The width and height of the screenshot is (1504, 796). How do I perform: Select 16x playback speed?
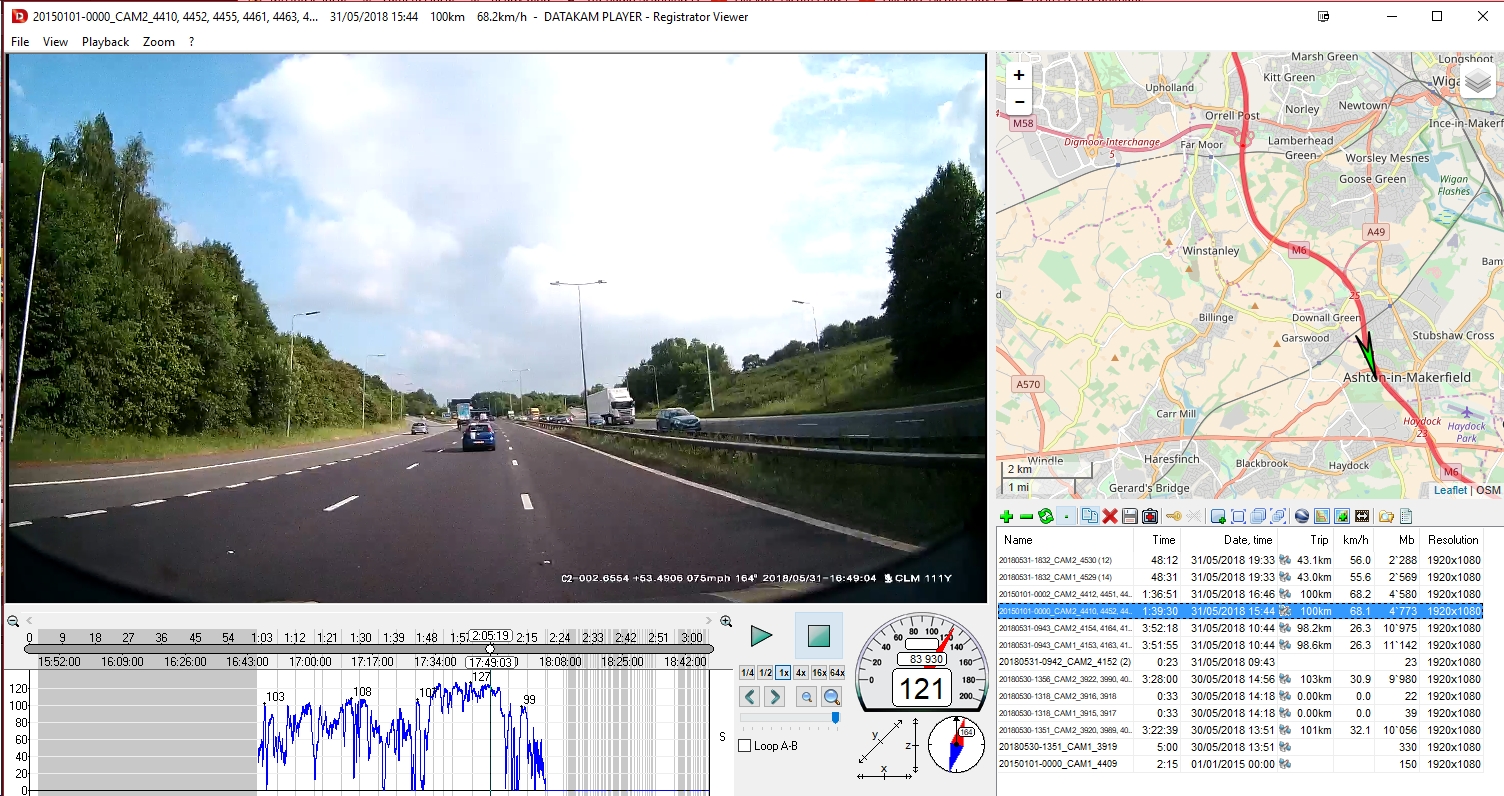[x=819, y=673]
